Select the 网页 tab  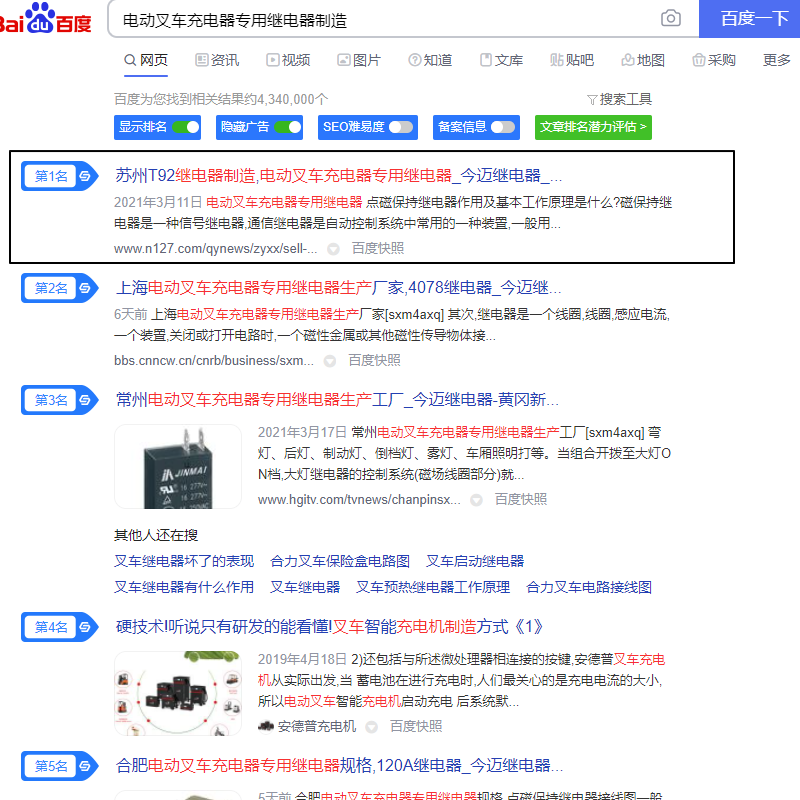(146, 60)
